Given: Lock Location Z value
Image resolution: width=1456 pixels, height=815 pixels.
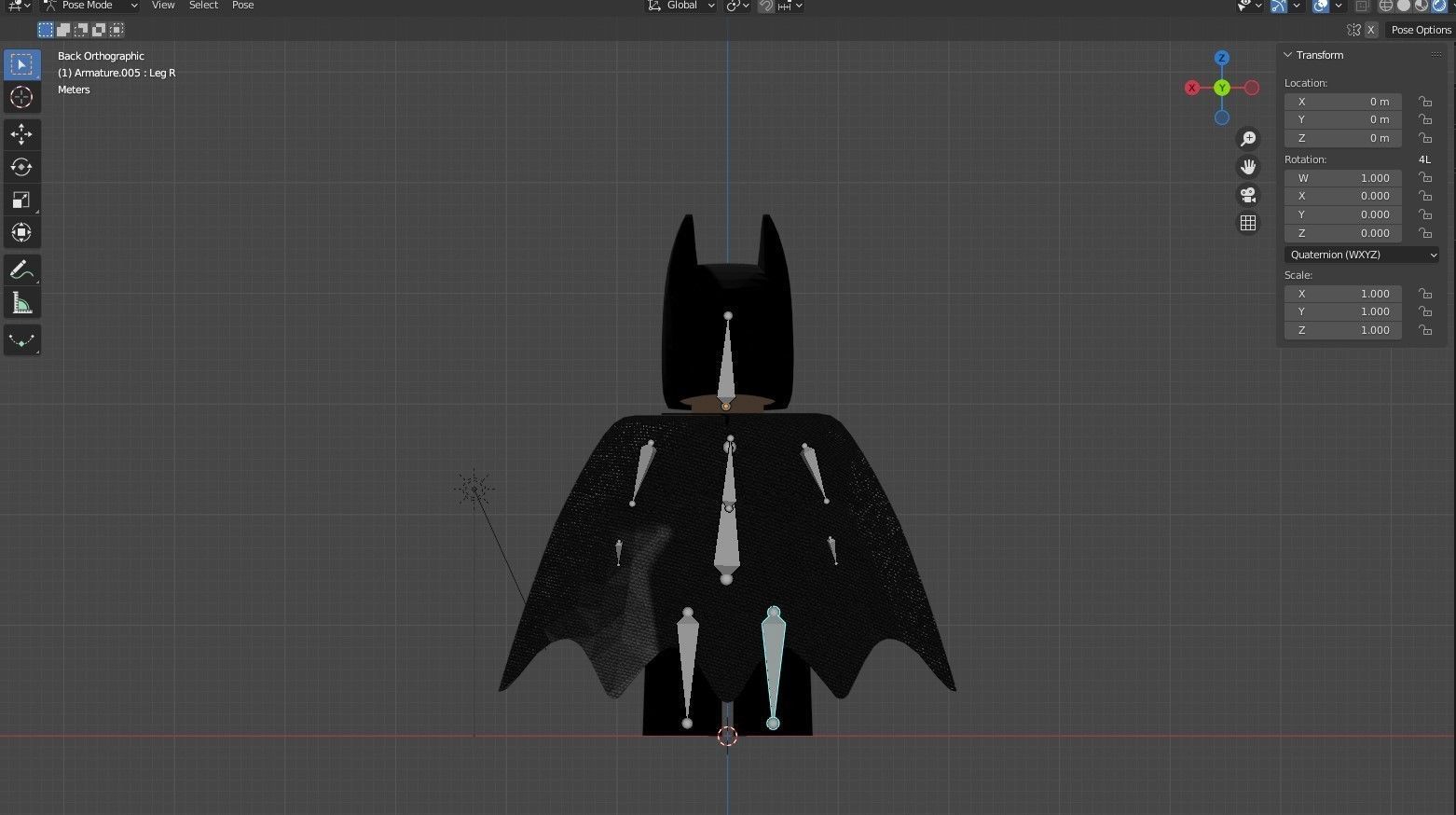Looking at the screenshot, I should click(1425, 138).
